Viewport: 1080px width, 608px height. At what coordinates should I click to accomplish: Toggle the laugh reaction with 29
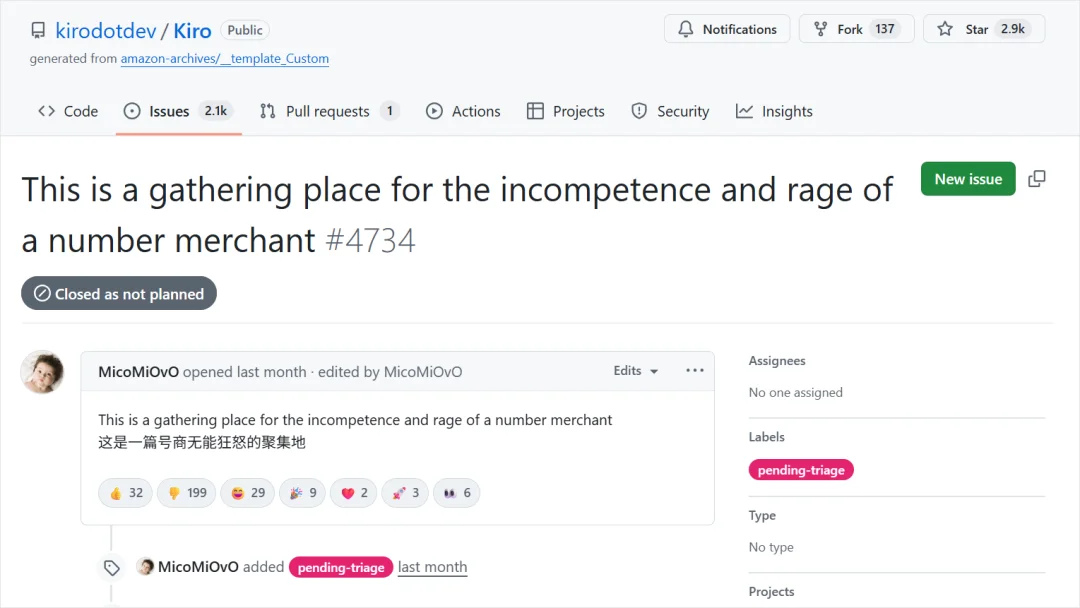(248, 493)
